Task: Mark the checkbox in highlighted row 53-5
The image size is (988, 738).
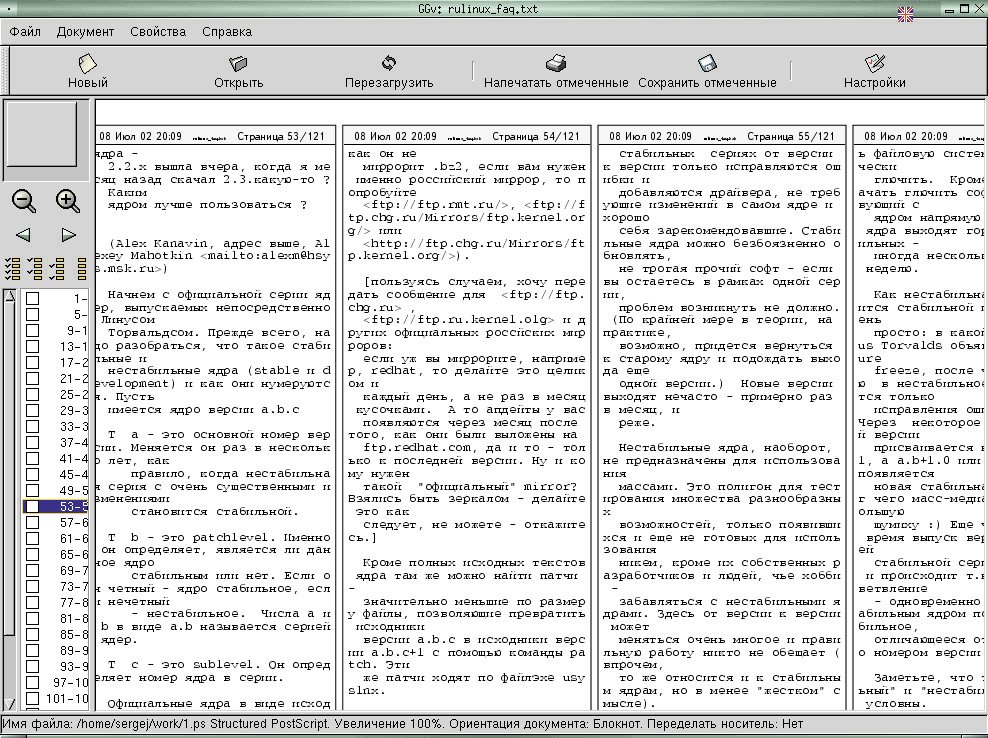Action: [32, 507]
